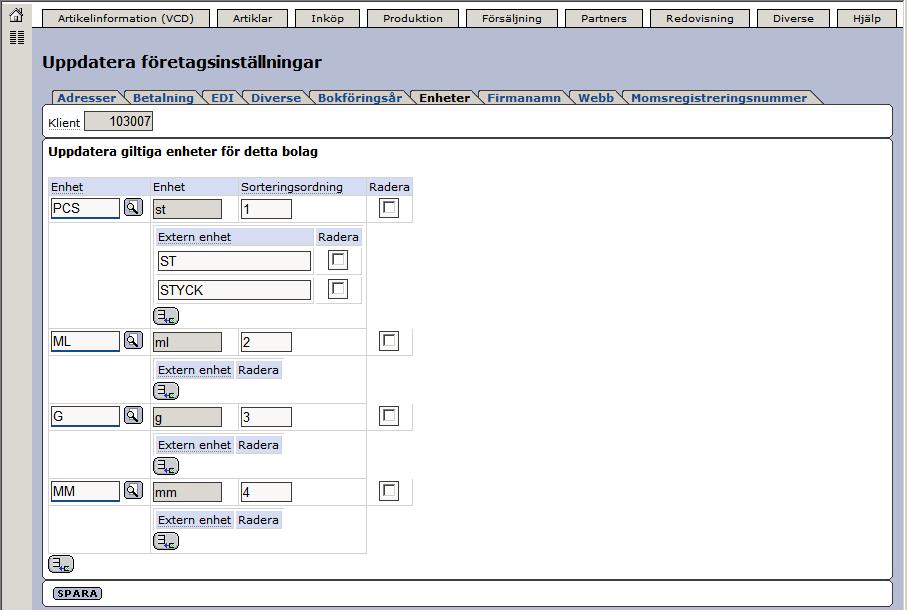
Task: Click the read-only unit field g
Action: coord(187,417)
